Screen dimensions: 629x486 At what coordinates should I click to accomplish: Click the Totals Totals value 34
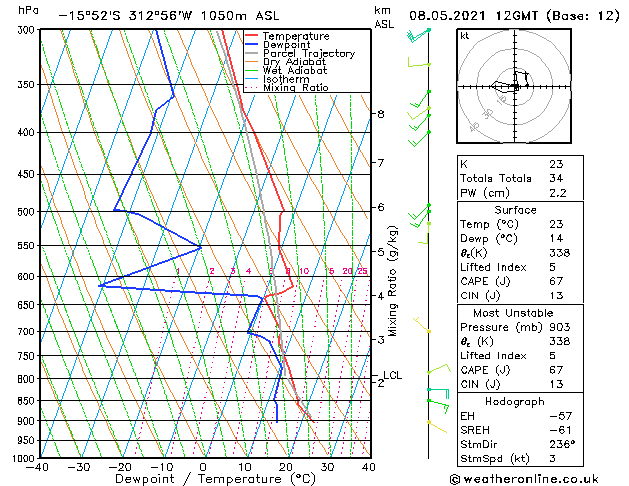point(556,178)
